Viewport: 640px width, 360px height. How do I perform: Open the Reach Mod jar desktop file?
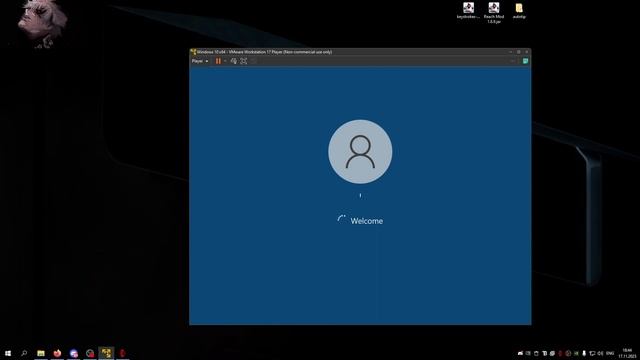(x=494, y=12)
